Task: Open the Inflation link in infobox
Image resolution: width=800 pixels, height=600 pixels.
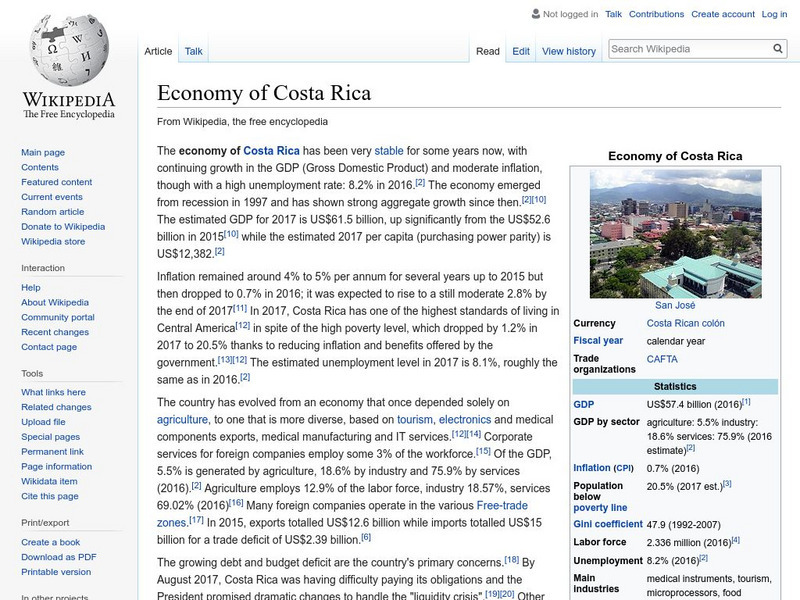Action: click(x=591, y=467)
